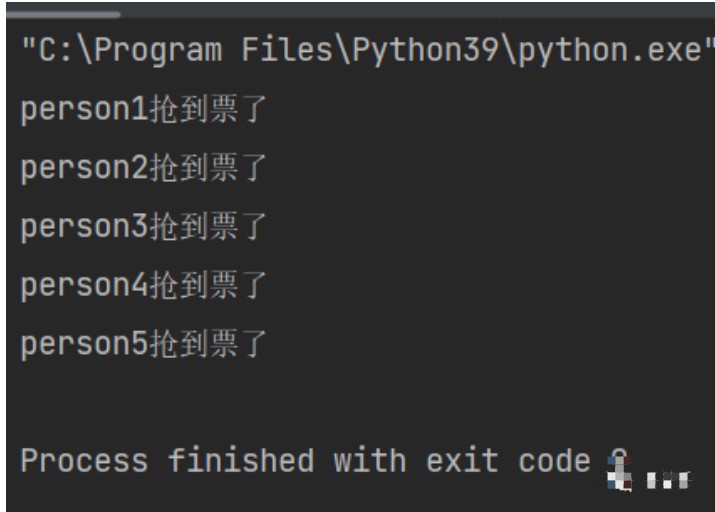Click the "person5" text
715x512 pixels.
click(84, 344)
